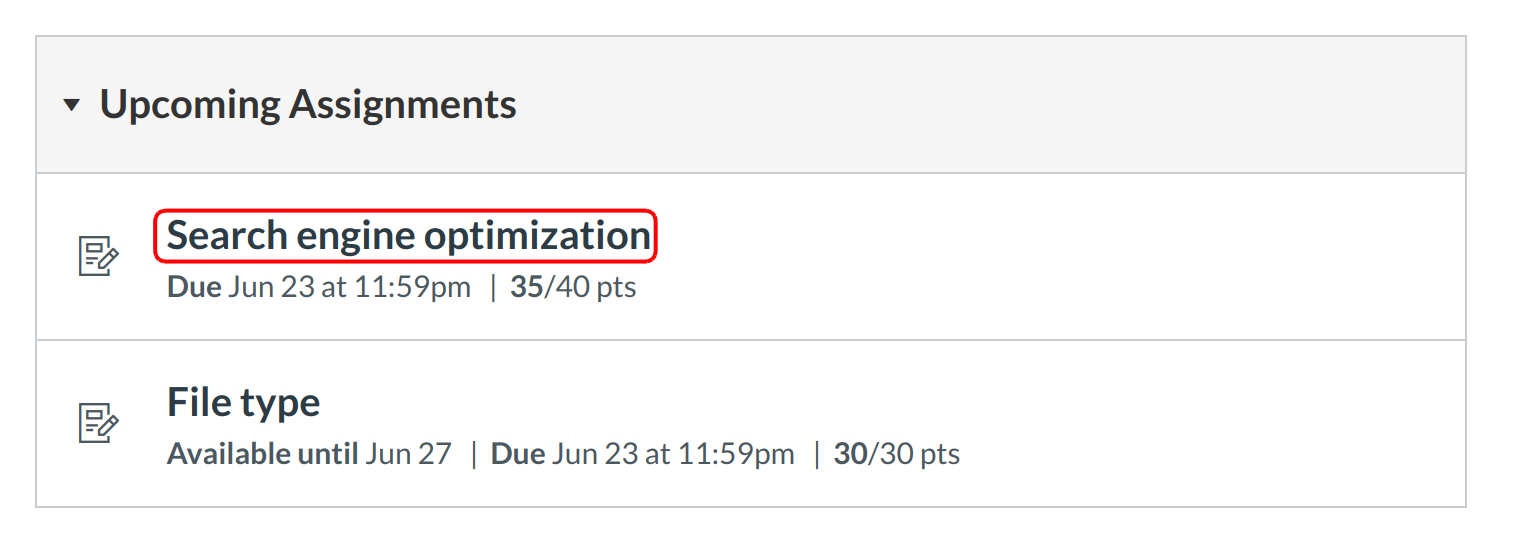The width and height of the screenshot is (1514, 540).
Task: Click the bold Due label under Search engine optimization
Action: (x=193, y=288)
